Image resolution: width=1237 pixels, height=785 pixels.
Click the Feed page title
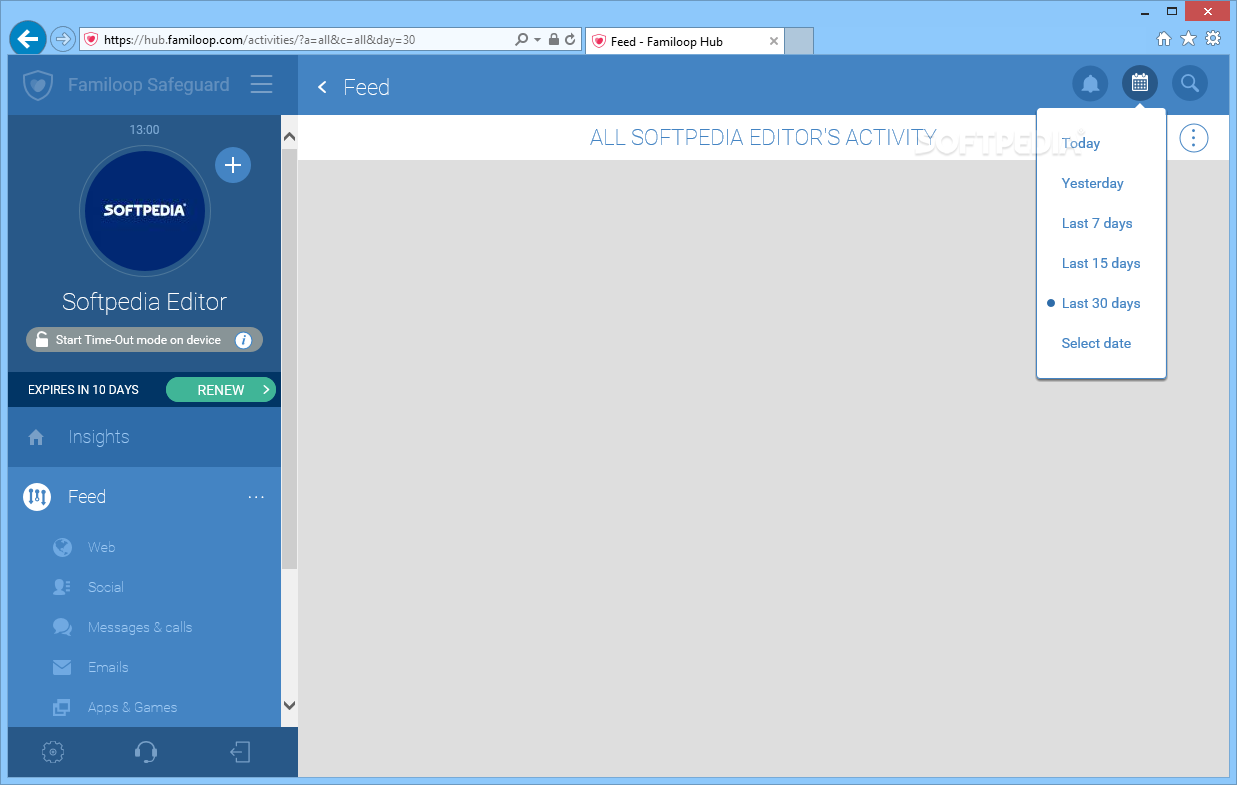366,87
